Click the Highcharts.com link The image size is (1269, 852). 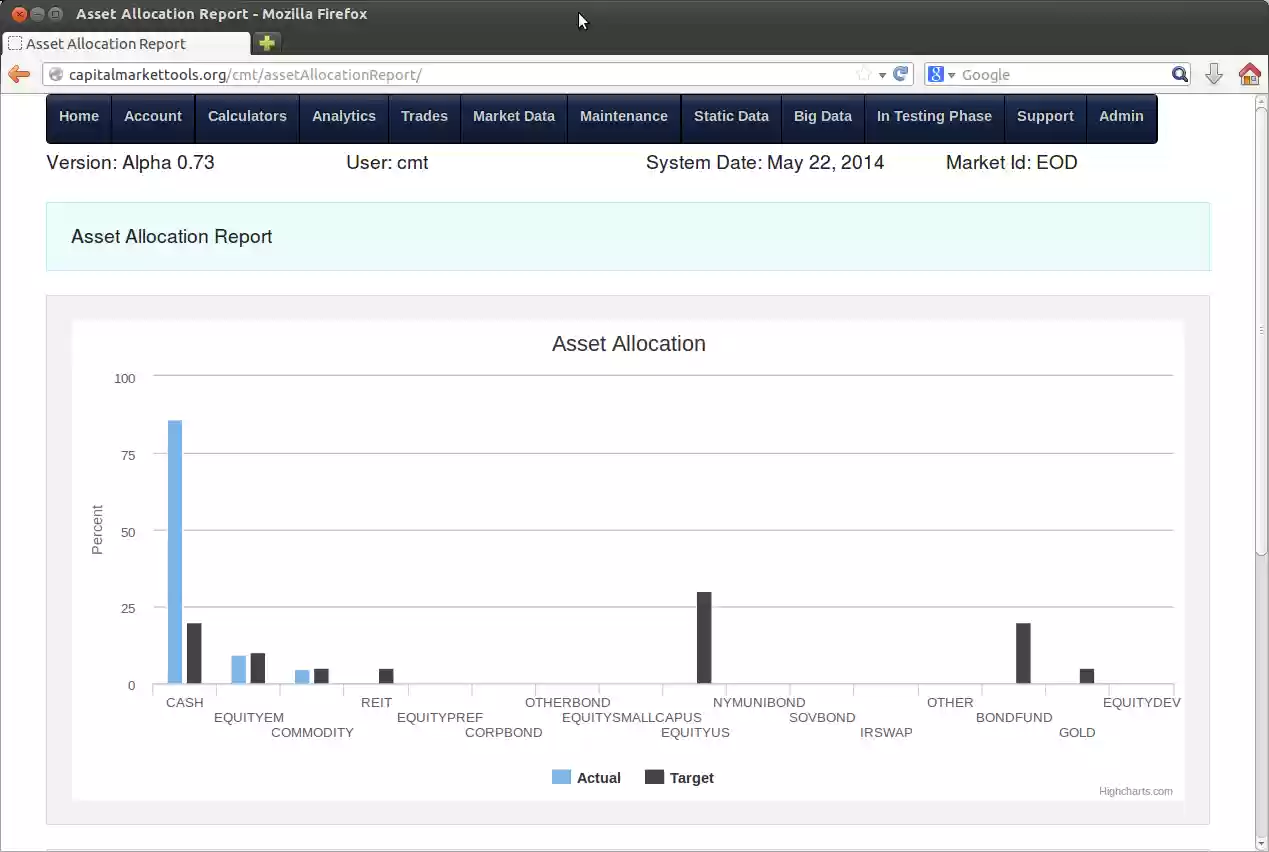(x=1135, y=791)
